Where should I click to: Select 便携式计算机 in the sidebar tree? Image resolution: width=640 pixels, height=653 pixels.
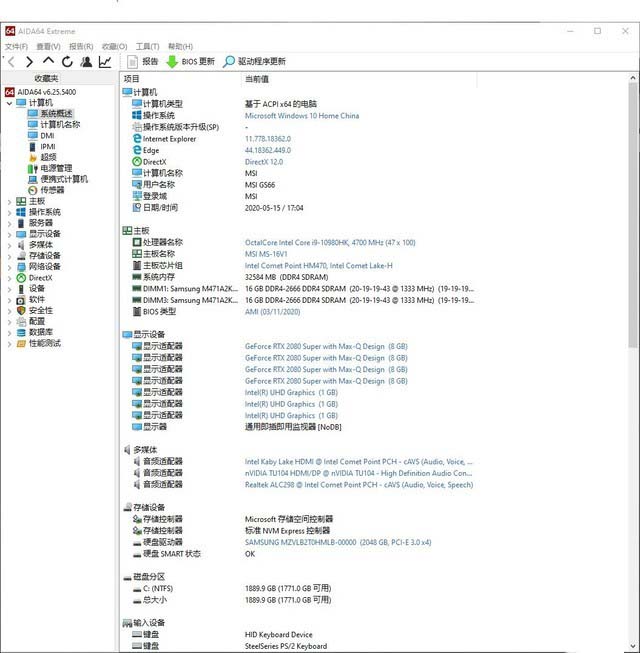point(64,179)
